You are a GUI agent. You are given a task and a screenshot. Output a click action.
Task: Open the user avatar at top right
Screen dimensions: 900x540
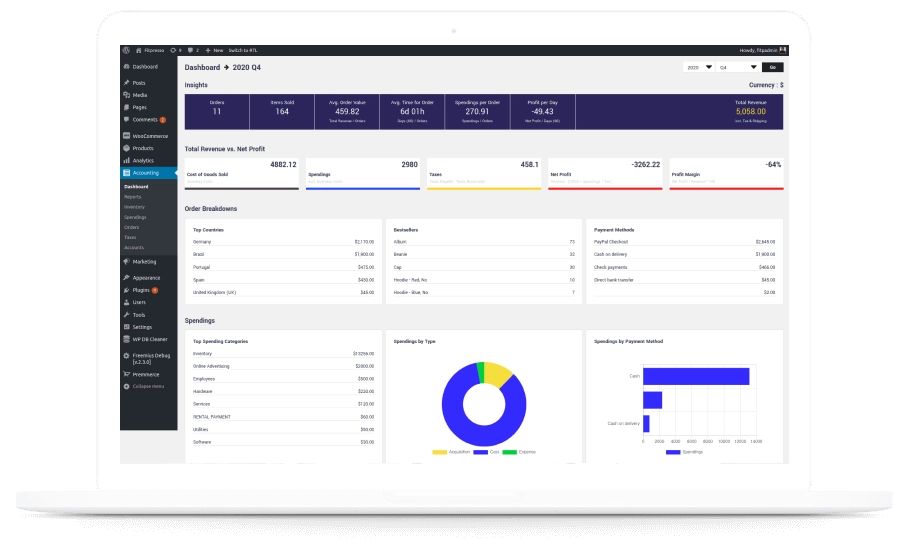click(783, 50)
